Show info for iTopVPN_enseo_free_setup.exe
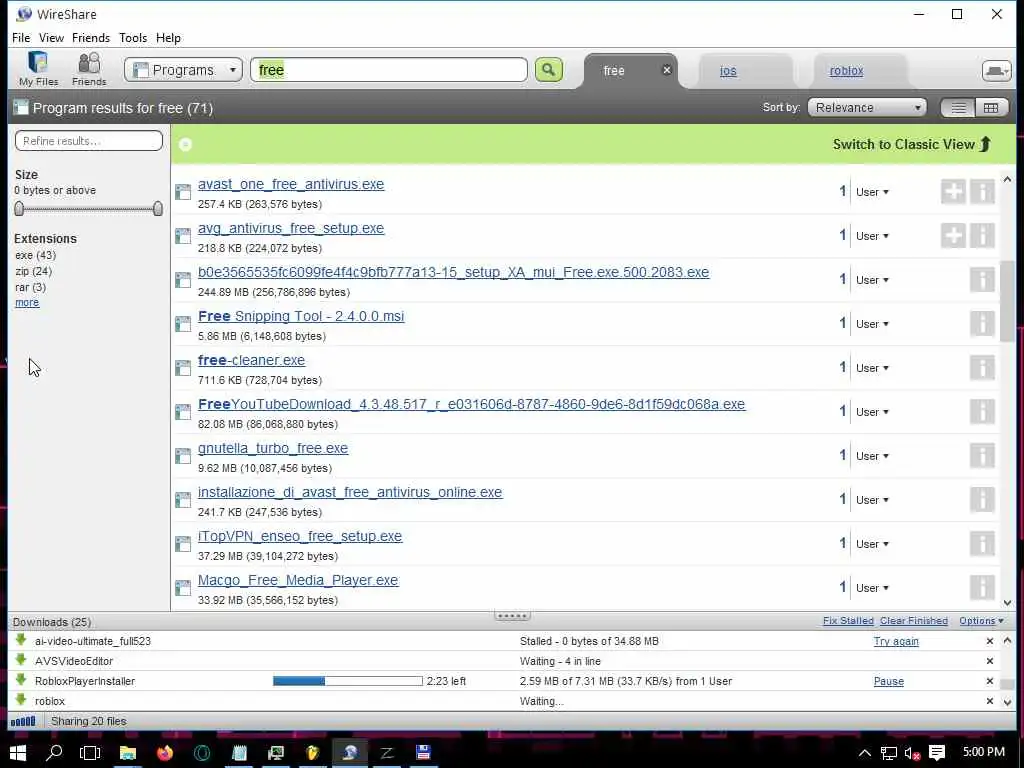Screen dimensions: 1024x768 pyautogui.click(x=982, y=543)
